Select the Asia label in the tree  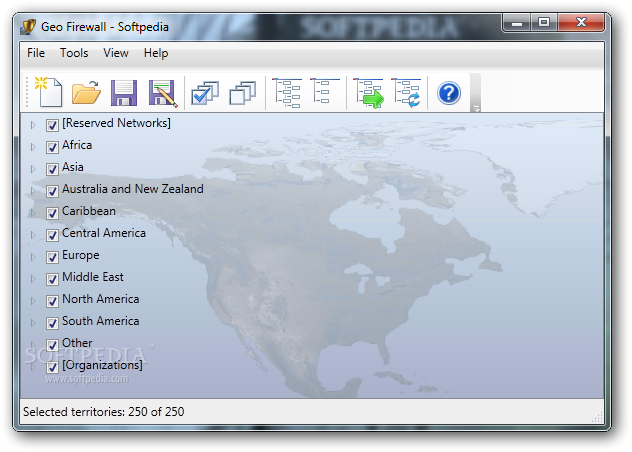73,167
